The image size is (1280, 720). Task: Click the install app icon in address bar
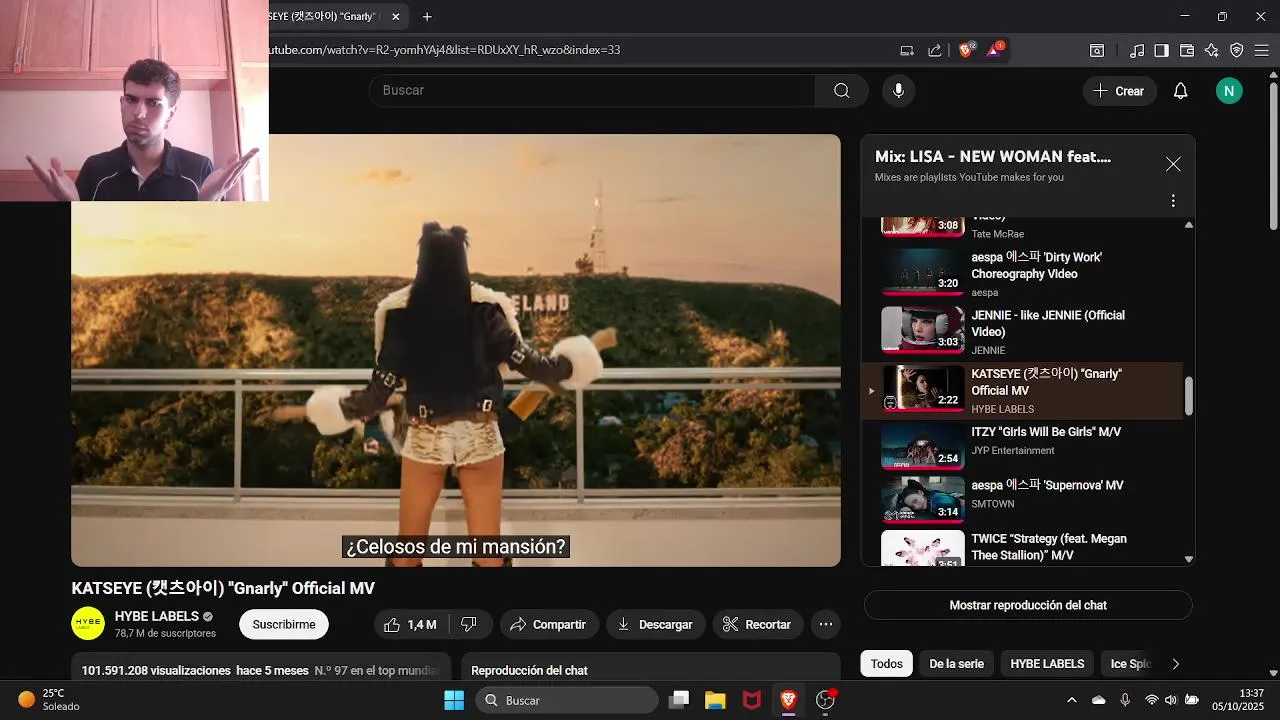[x=907, y=50]
